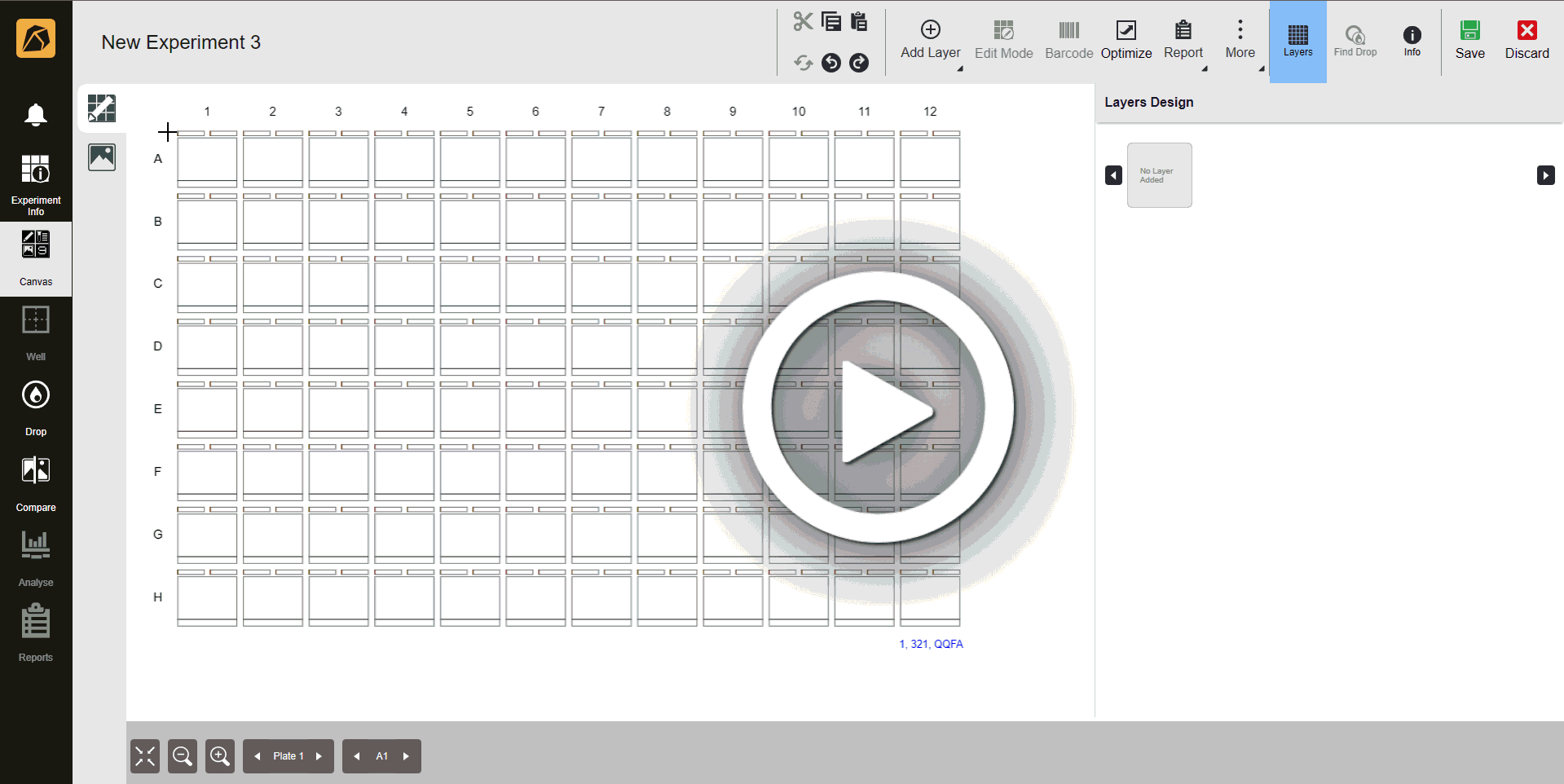Undo the last action
This screenshot has width=1564, height=784.
[x=831, y=63]
